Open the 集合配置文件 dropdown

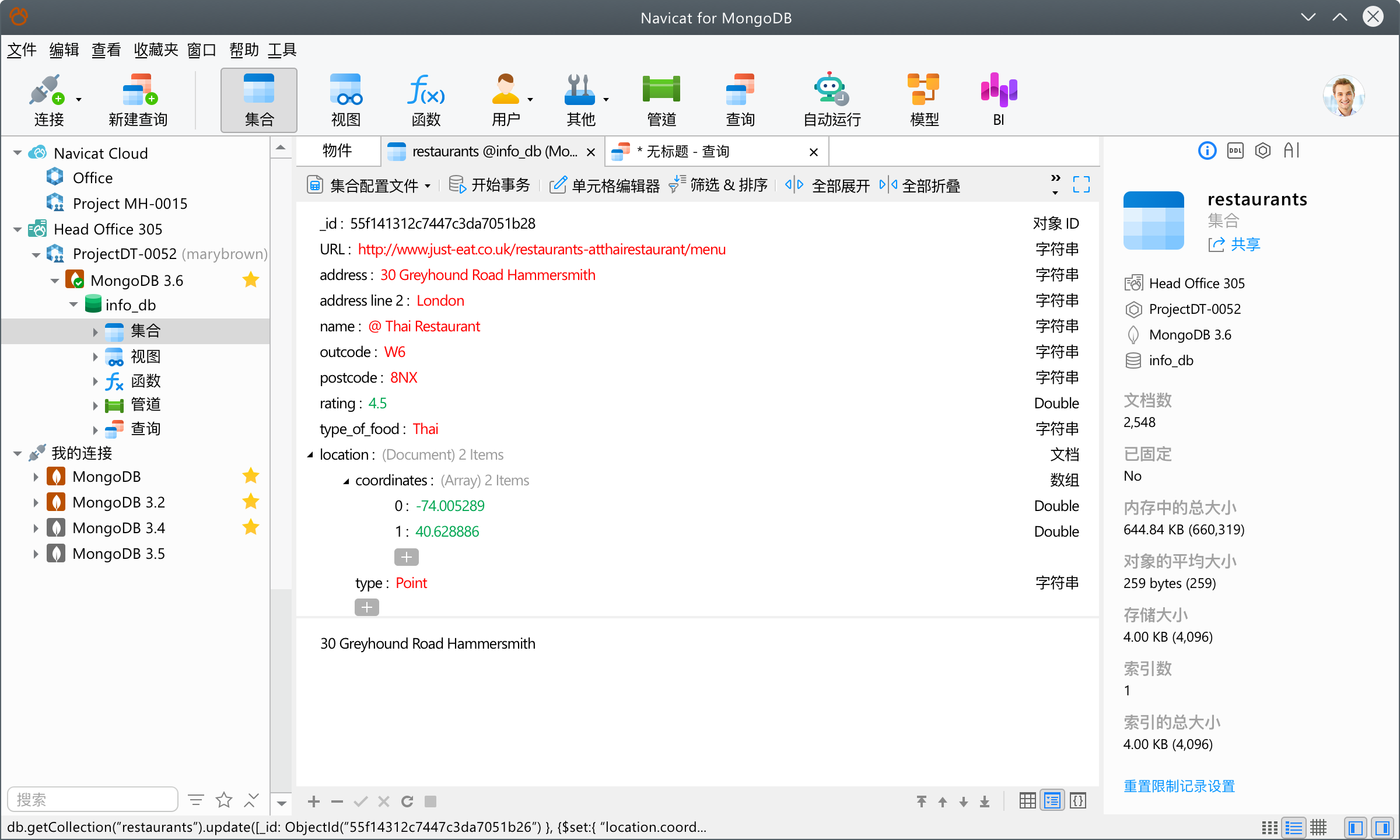point(369,185)
